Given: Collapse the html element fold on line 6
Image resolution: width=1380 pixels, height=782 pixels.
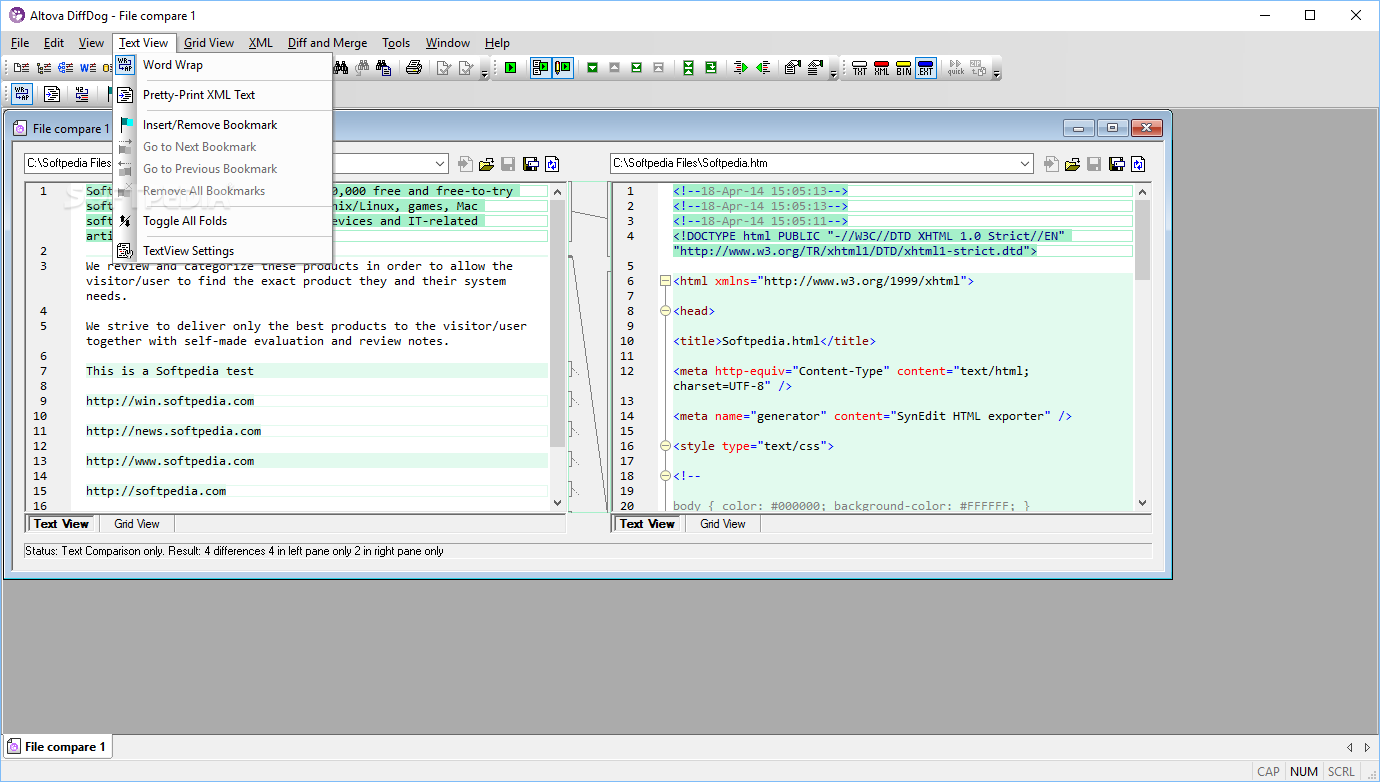Looking at the screenshot, I should tap(665, 281).
